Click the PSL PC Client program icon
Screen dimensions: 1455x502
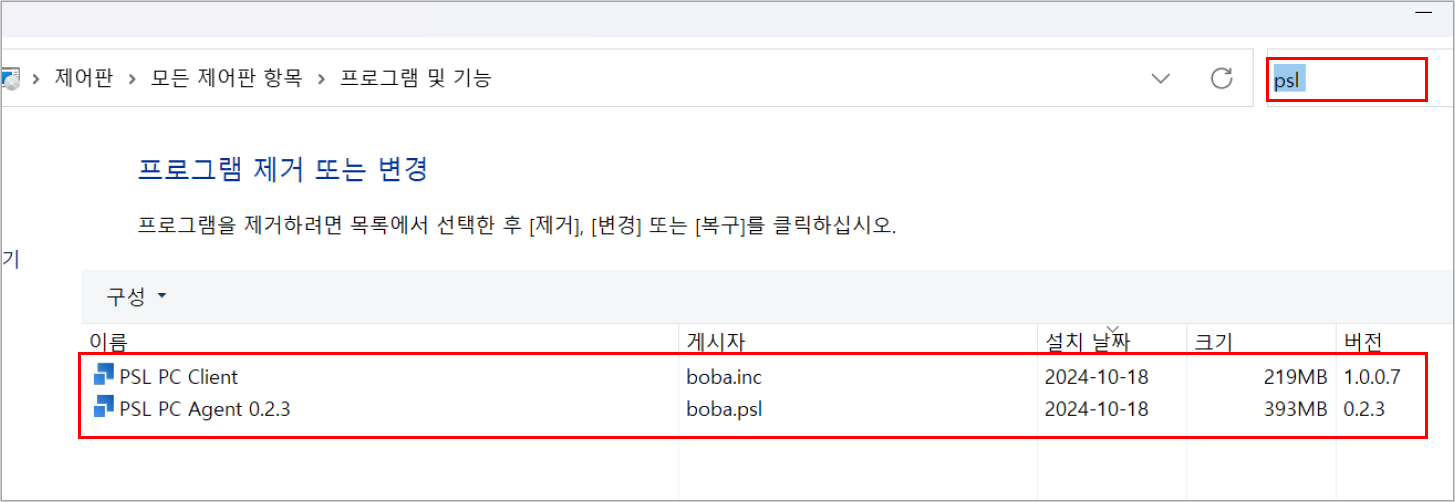click(104, 376)
